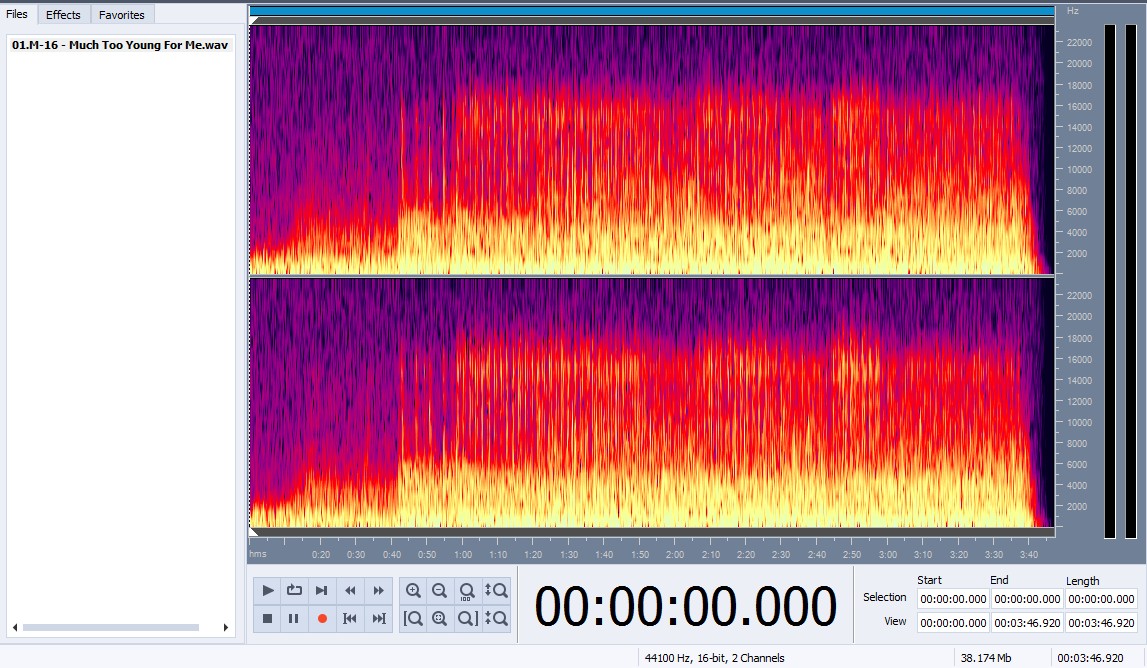
Task: Click the View Length time field
Action: (1101, 623)
